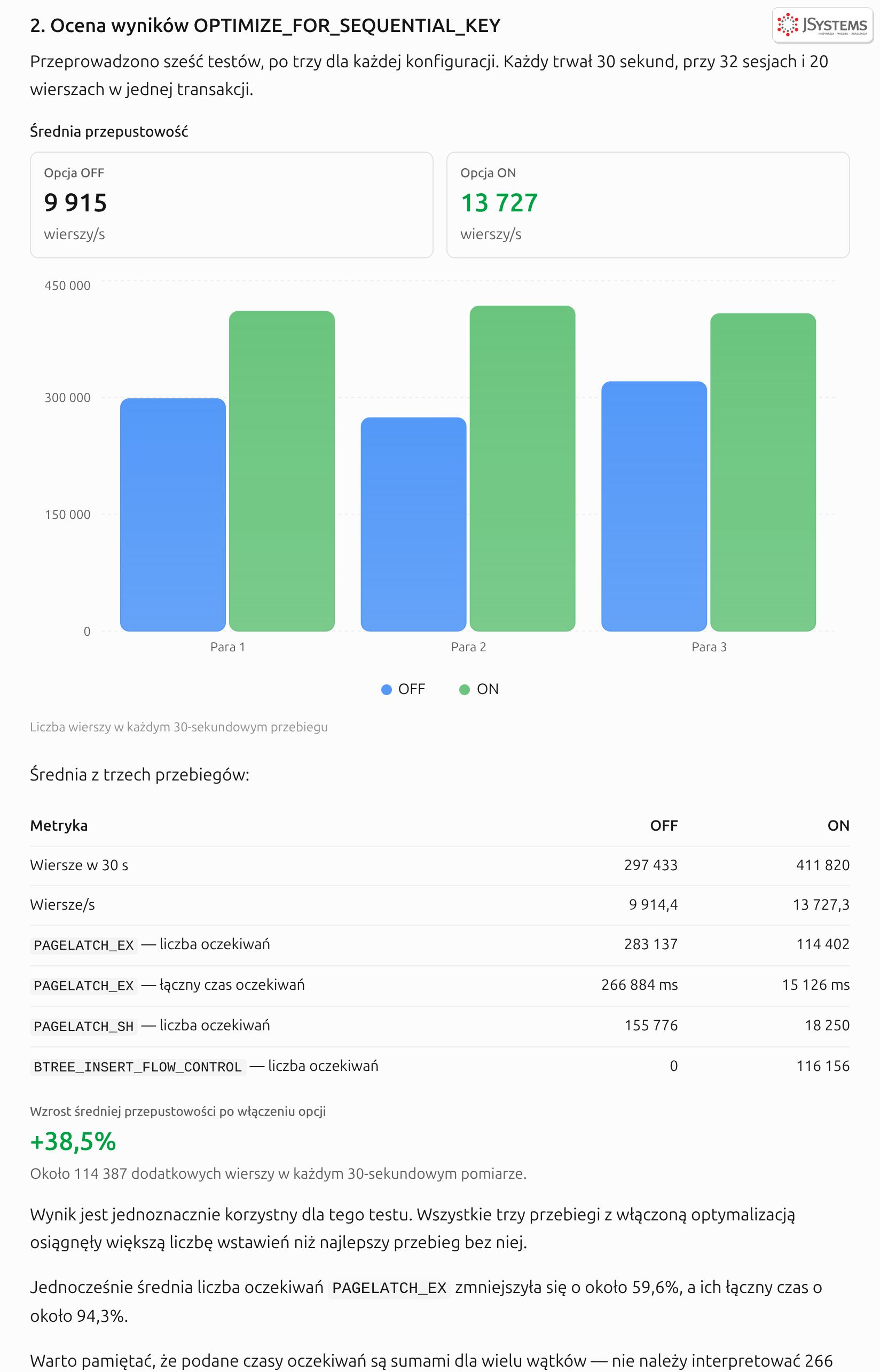Click the 18 250 cell

coord(827,1024)
